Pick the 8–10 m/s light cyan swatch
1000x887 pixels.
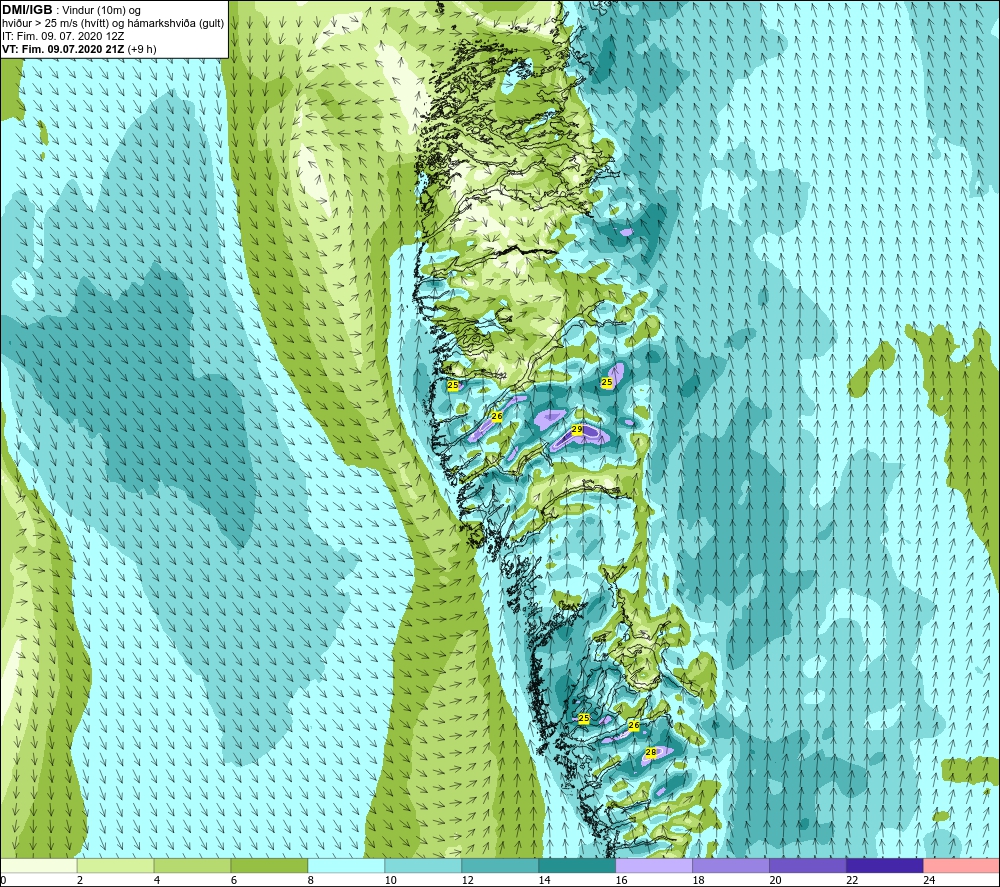click(x=346, y=865)
